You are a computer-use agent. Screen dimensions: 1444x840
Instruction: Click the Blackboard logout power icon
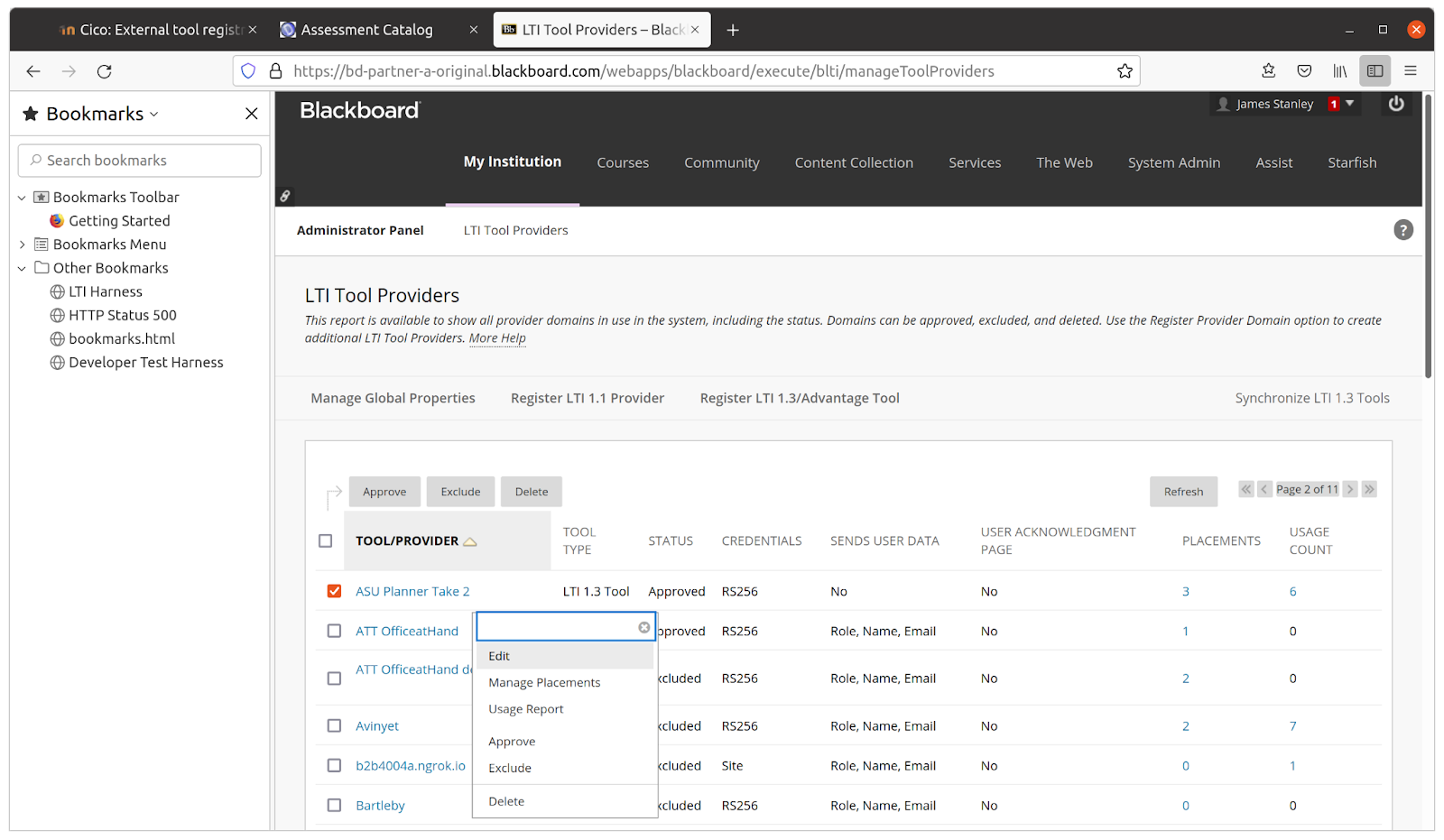point(1396,104)
